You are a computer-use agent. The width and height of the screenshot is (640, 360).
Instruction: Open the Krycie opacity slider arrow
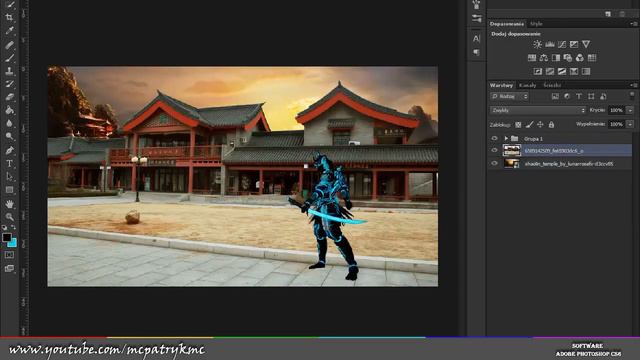(630, 110)
